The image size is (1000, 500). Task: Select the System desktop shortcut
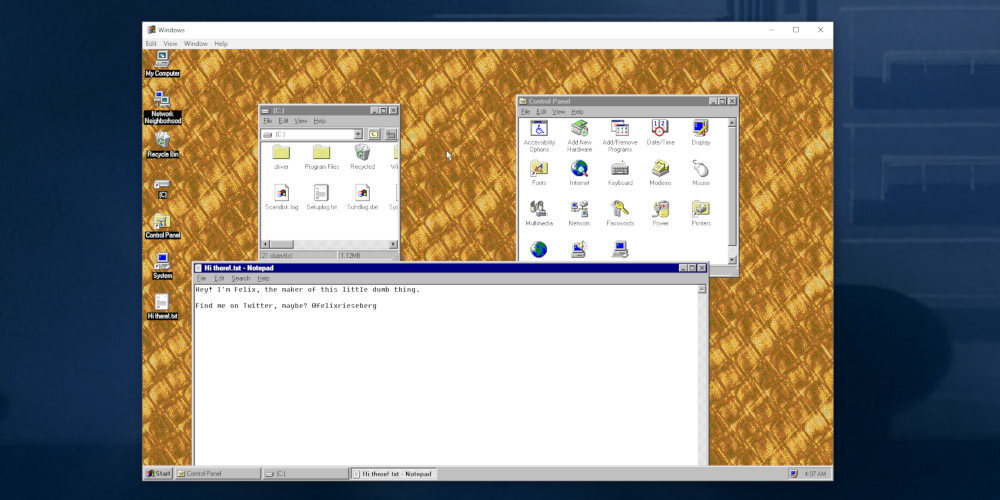(x=163, y=266)
